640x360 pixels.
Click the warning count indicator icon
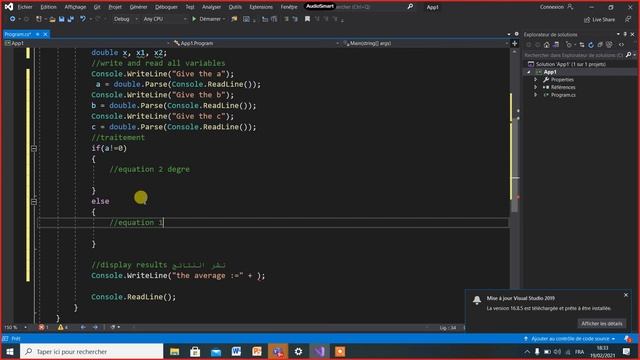(61, 327)
